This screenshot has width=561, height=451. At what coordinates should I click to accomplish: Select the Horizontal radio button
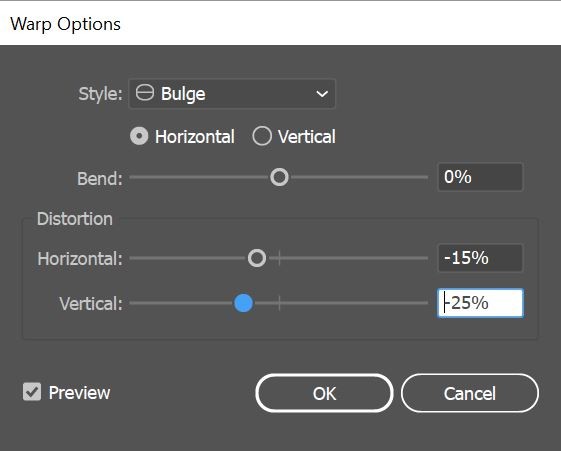click(139, 136)
